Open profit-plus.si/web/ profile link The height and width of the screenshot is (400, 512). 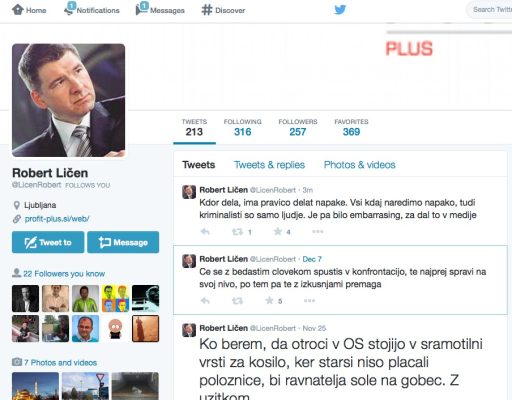(x=57, y=219)
